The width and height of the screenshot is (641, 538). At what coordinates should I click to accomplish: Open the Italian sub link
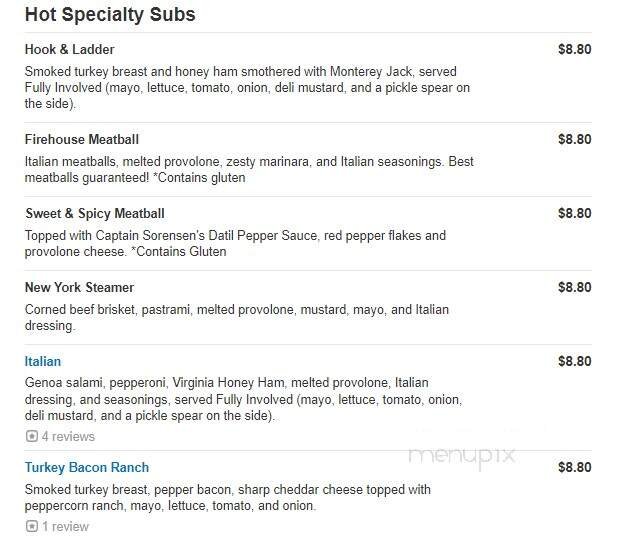[43, 361]
